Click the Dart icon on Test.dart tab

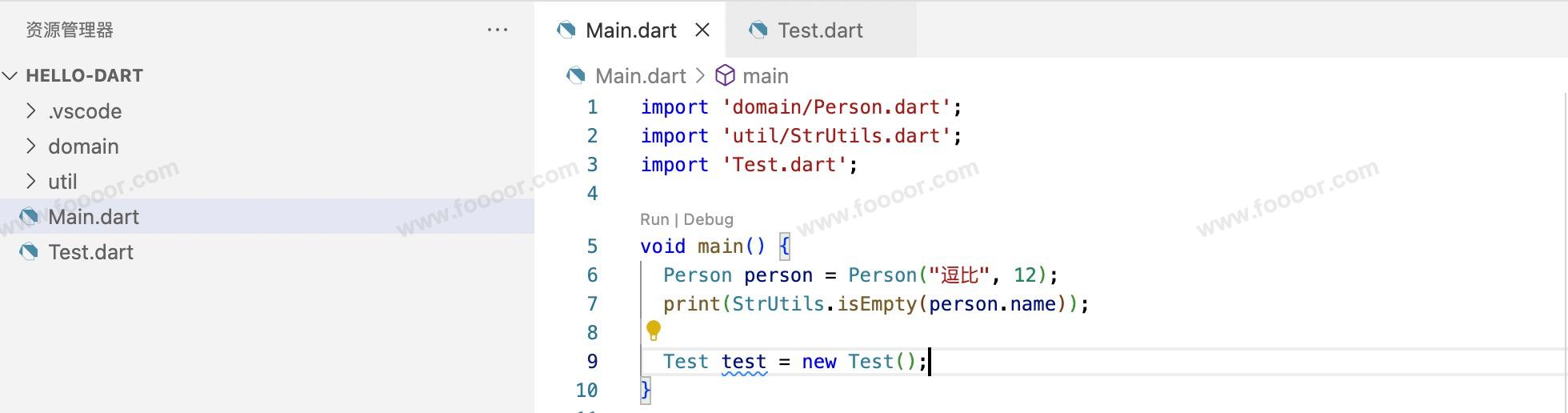coord(758,30)
